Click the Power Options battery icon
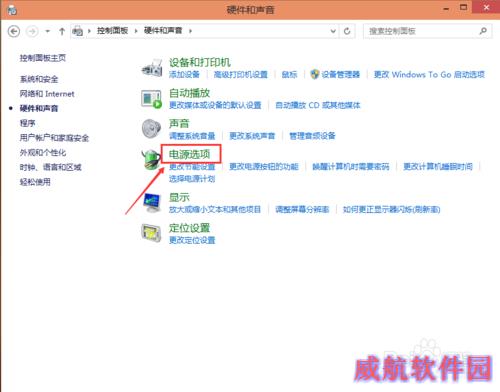The width and height of the screenshot is (500, 392). tap(151, 160)
